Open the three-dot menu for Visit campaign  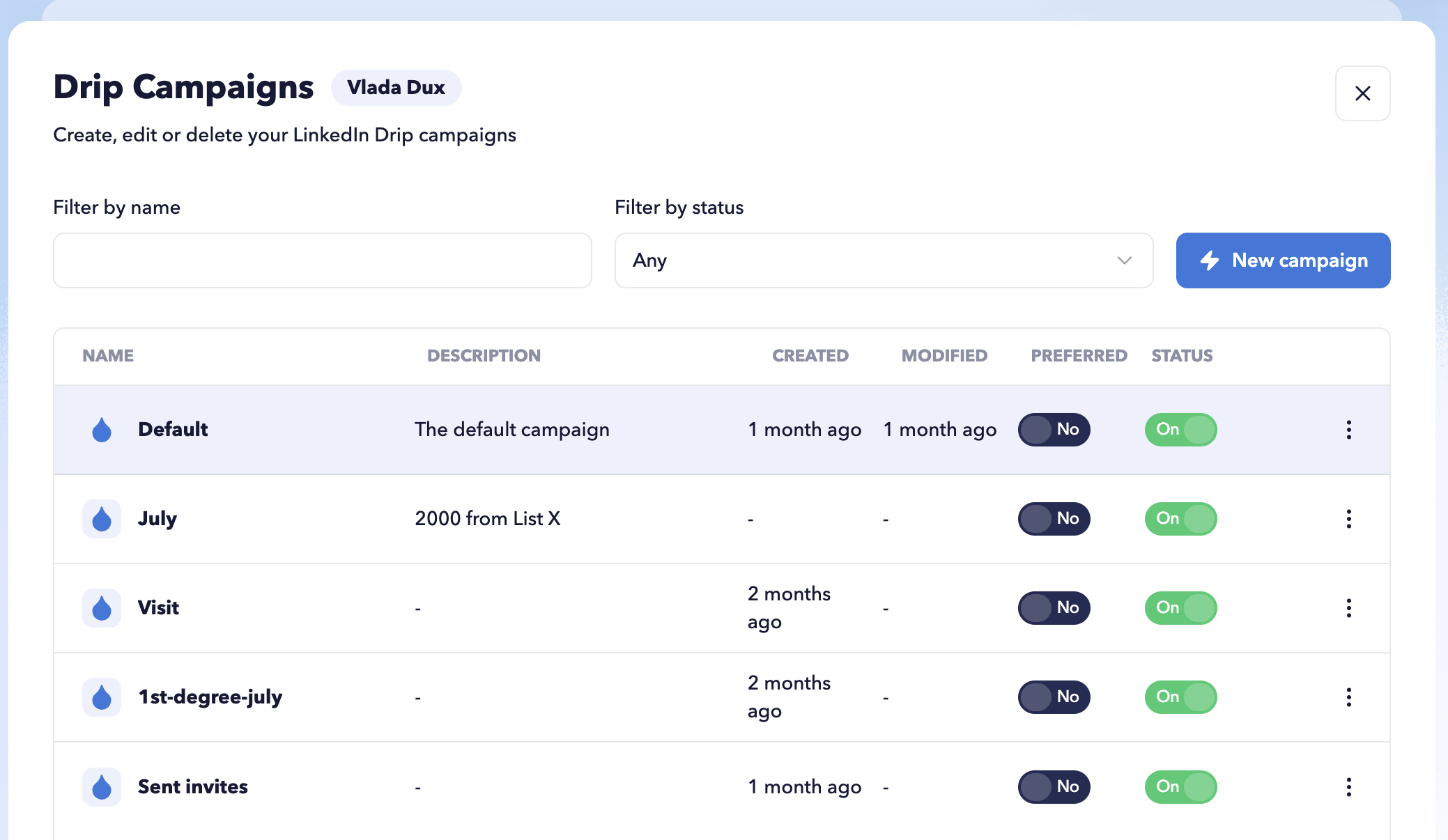pos(1349,608)
